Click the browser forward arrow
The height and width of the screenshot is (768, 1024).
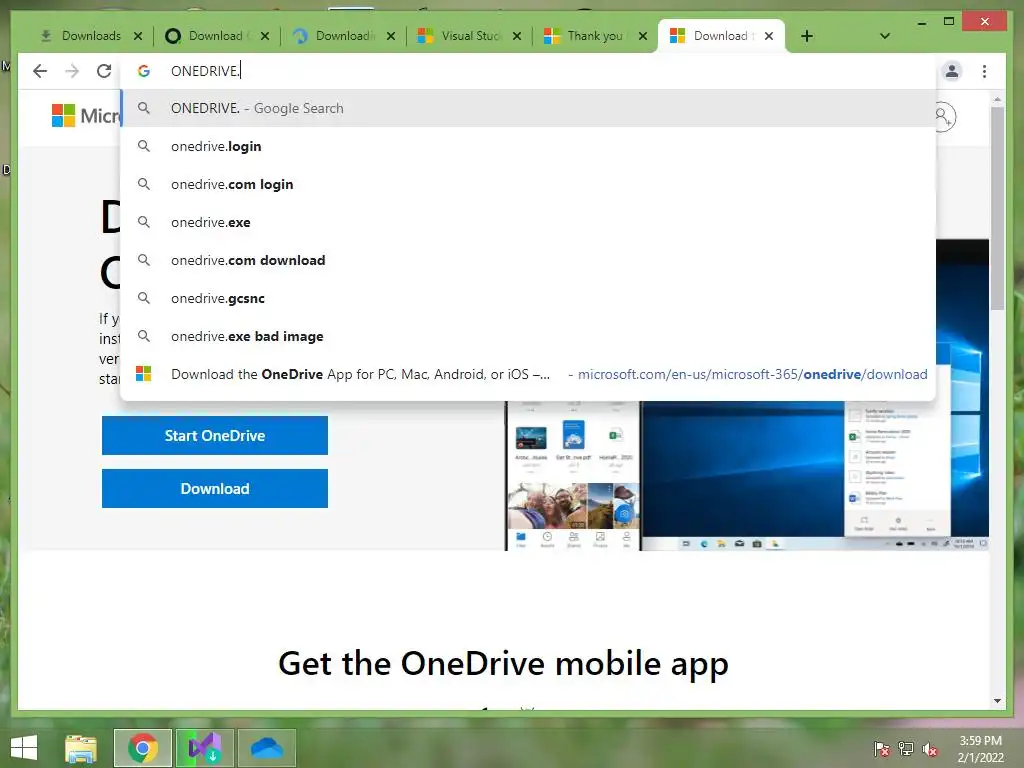(x=72, y=71)
